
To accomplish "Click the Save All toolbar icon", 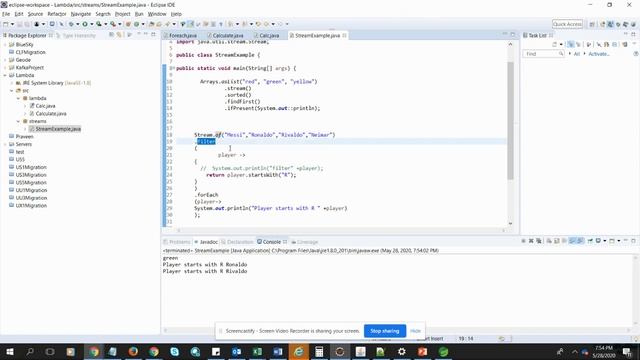I will click(x=27, y=24).
